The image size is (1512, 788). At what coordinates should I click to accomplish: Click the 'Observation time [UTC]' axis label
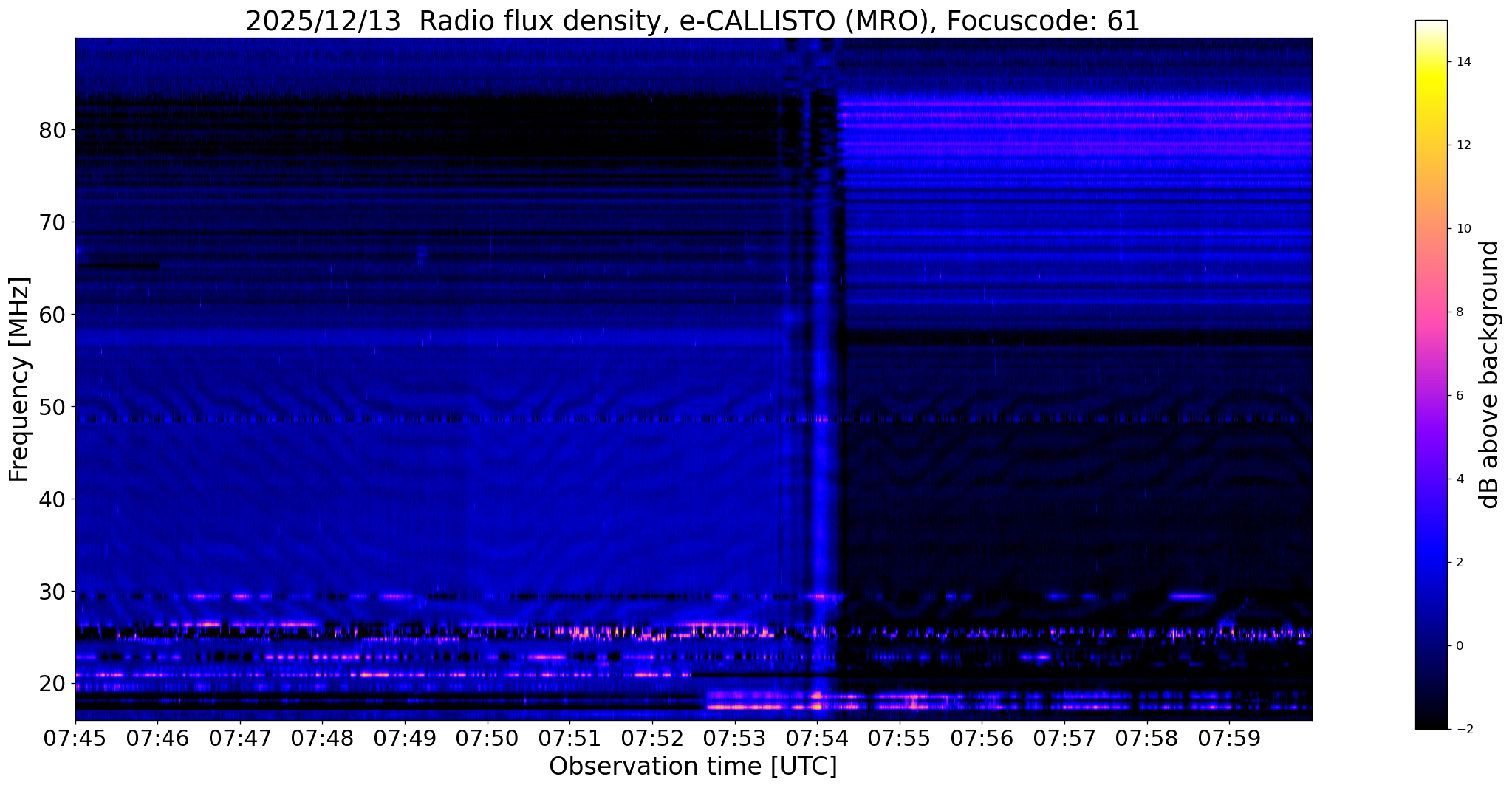[x=693, y=767]
